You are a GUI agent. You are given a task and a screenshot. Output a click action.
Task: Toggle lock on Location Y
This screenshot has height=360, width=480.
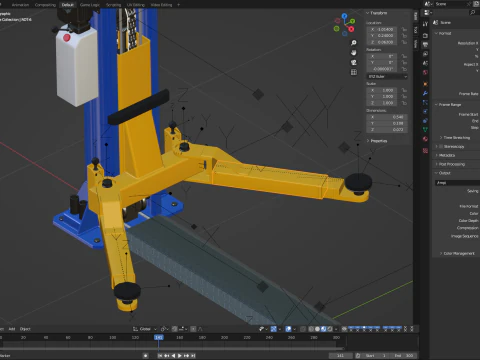tap(404, 36)
